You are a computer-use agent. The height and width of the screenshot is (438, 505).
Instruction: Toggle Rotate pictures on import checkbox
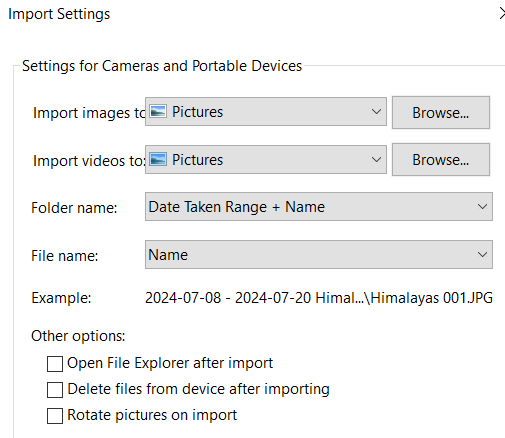tap(55, 416)
